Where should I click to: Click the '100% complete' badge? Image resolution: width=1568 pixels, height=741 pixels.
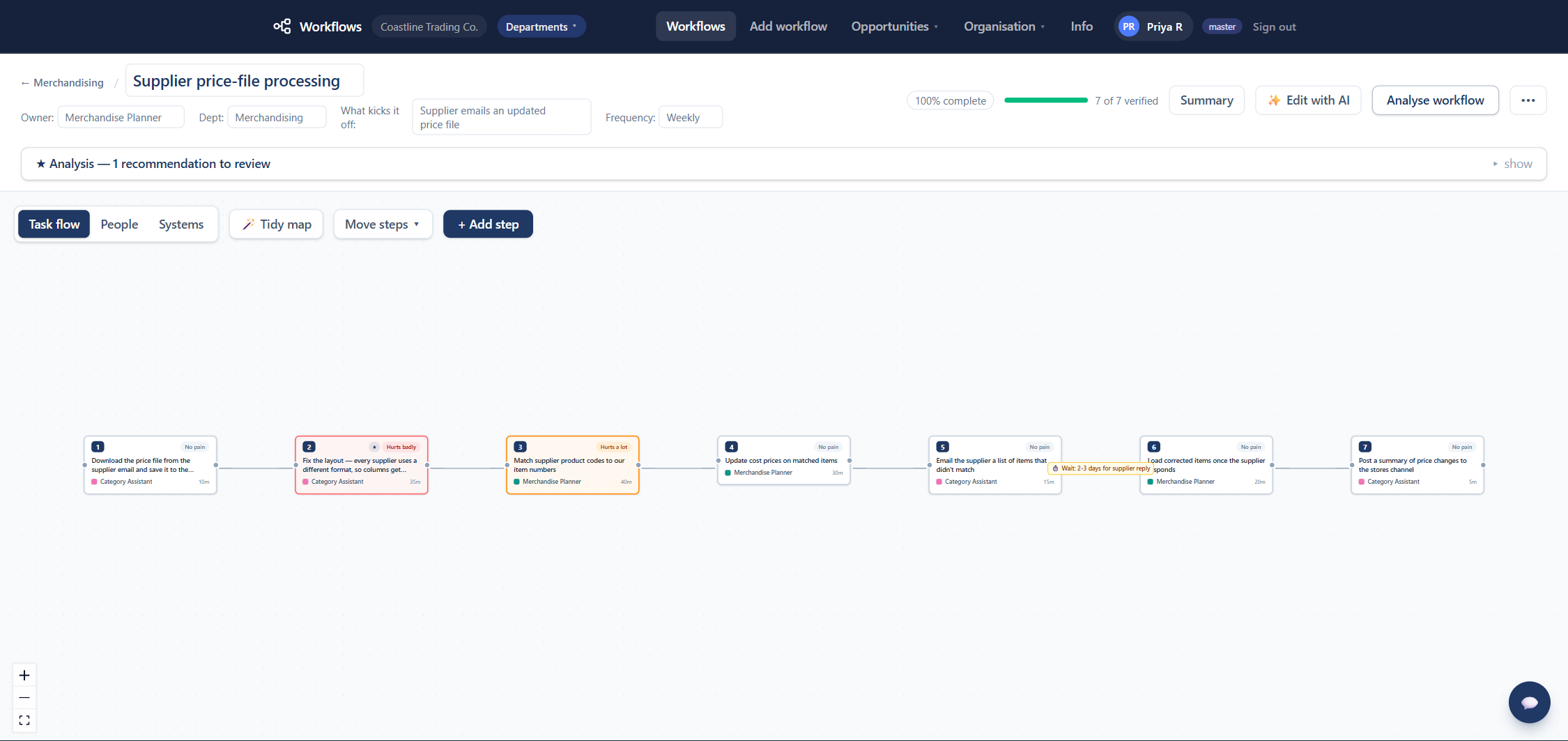click(x=951, y=100)
